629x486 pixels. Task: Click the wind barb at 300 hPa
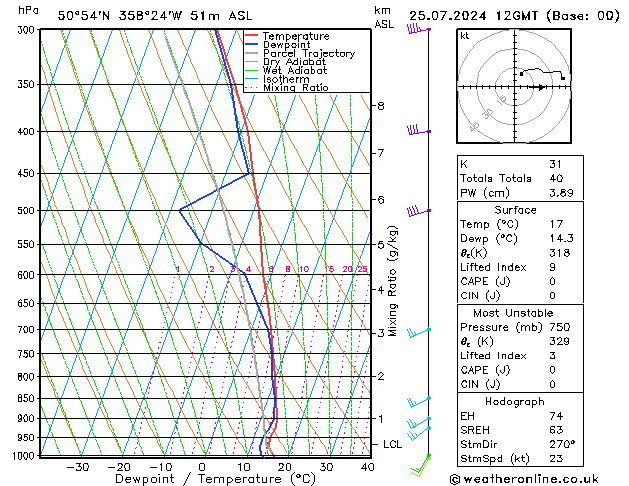418,29
